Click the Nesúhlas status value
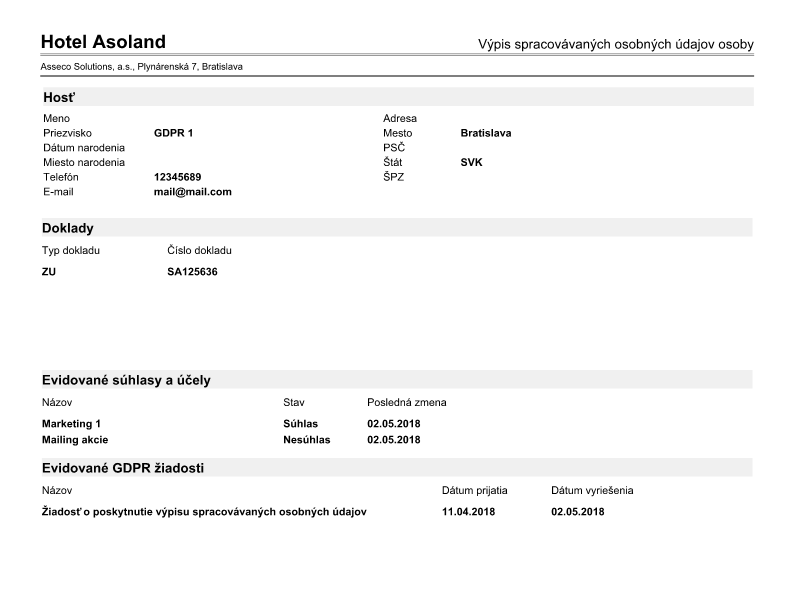Screen dimensions: 789x606 click(x=307, y=439)
